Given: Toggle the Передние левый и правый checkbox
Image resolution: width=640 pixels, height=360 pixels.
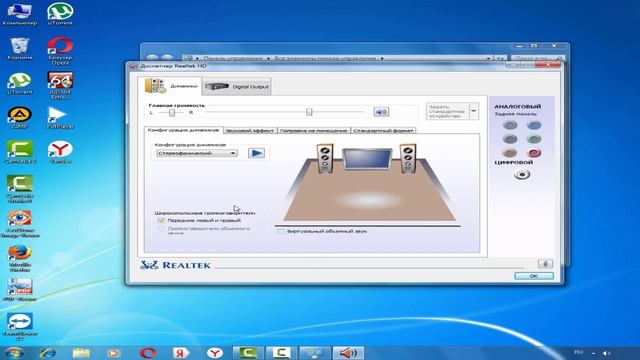Looking at the screenshot, I should pyautogui.click(x=161, y=220).
